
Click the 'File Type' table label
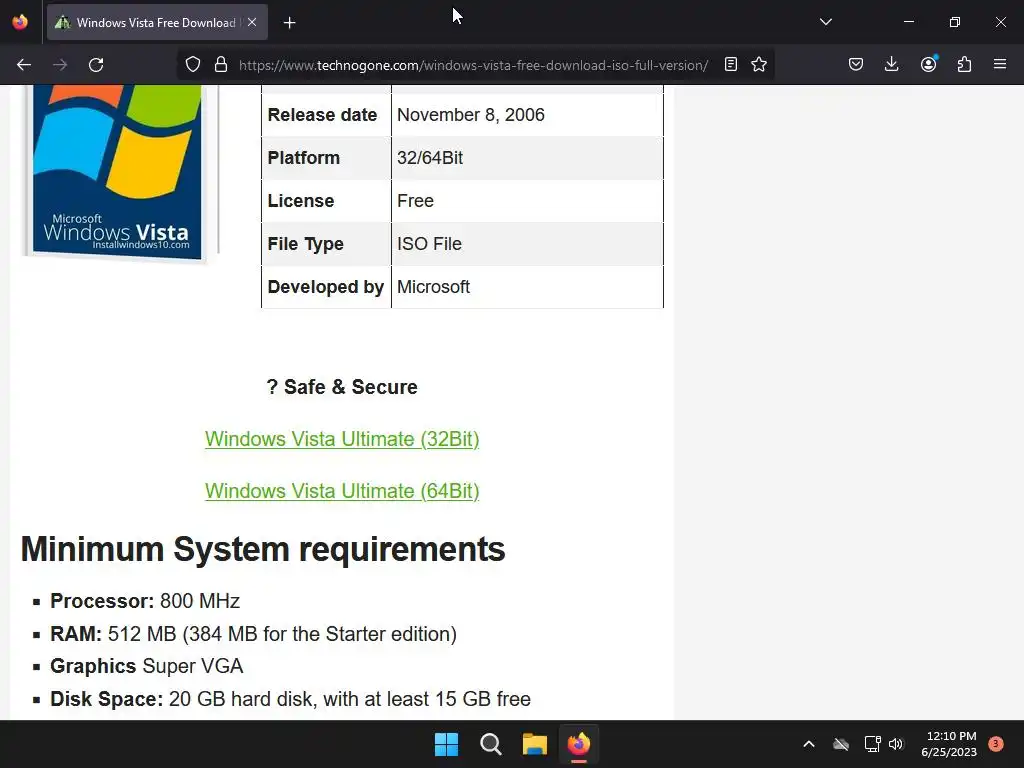tap(306, 244)
